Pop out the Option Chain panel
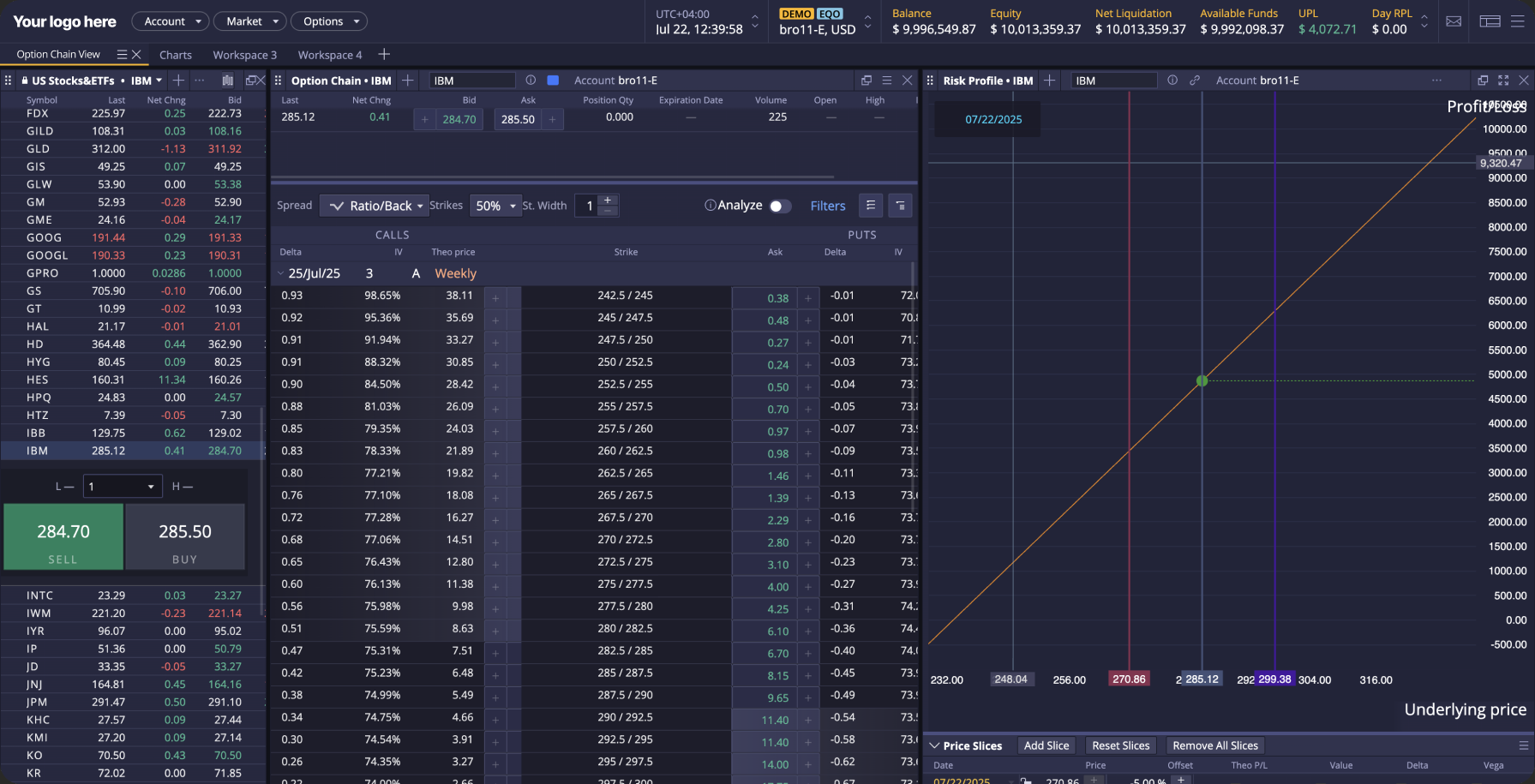Viewport: 1535px width, 784px height. (866, 80)
